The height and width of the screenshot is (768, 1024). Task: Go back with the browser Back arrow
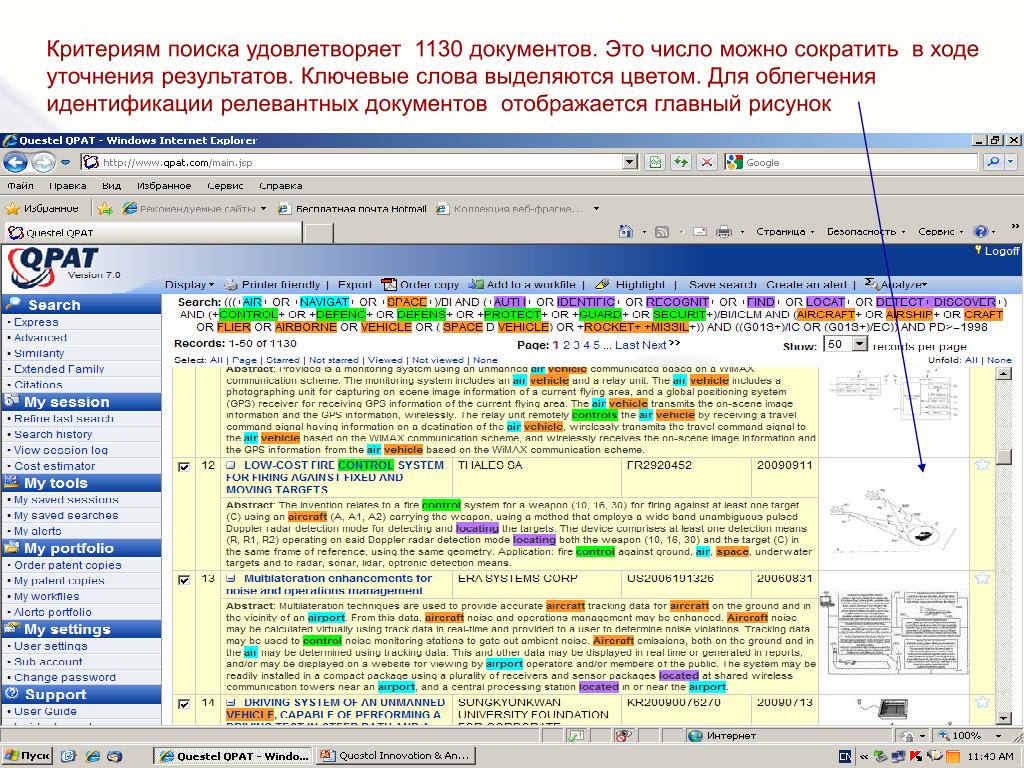(16, 162)
